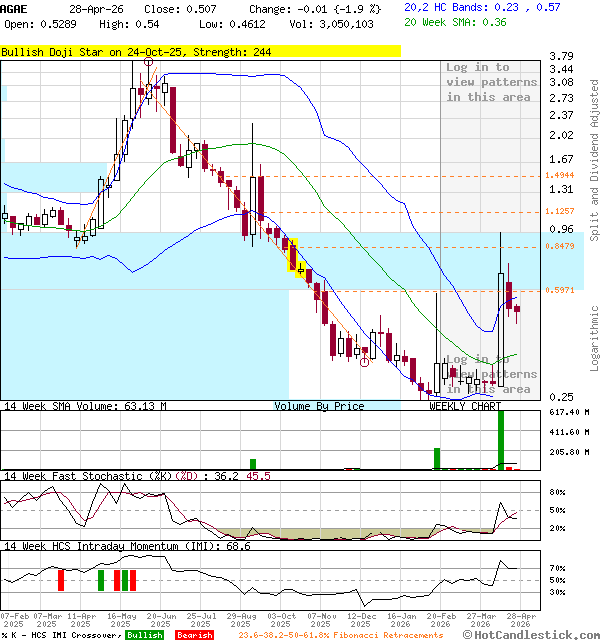Click the yellow highlighted Bullish Doji Star candle
The height and width of the screenshot is (640, 600).
tap(295, 255)
